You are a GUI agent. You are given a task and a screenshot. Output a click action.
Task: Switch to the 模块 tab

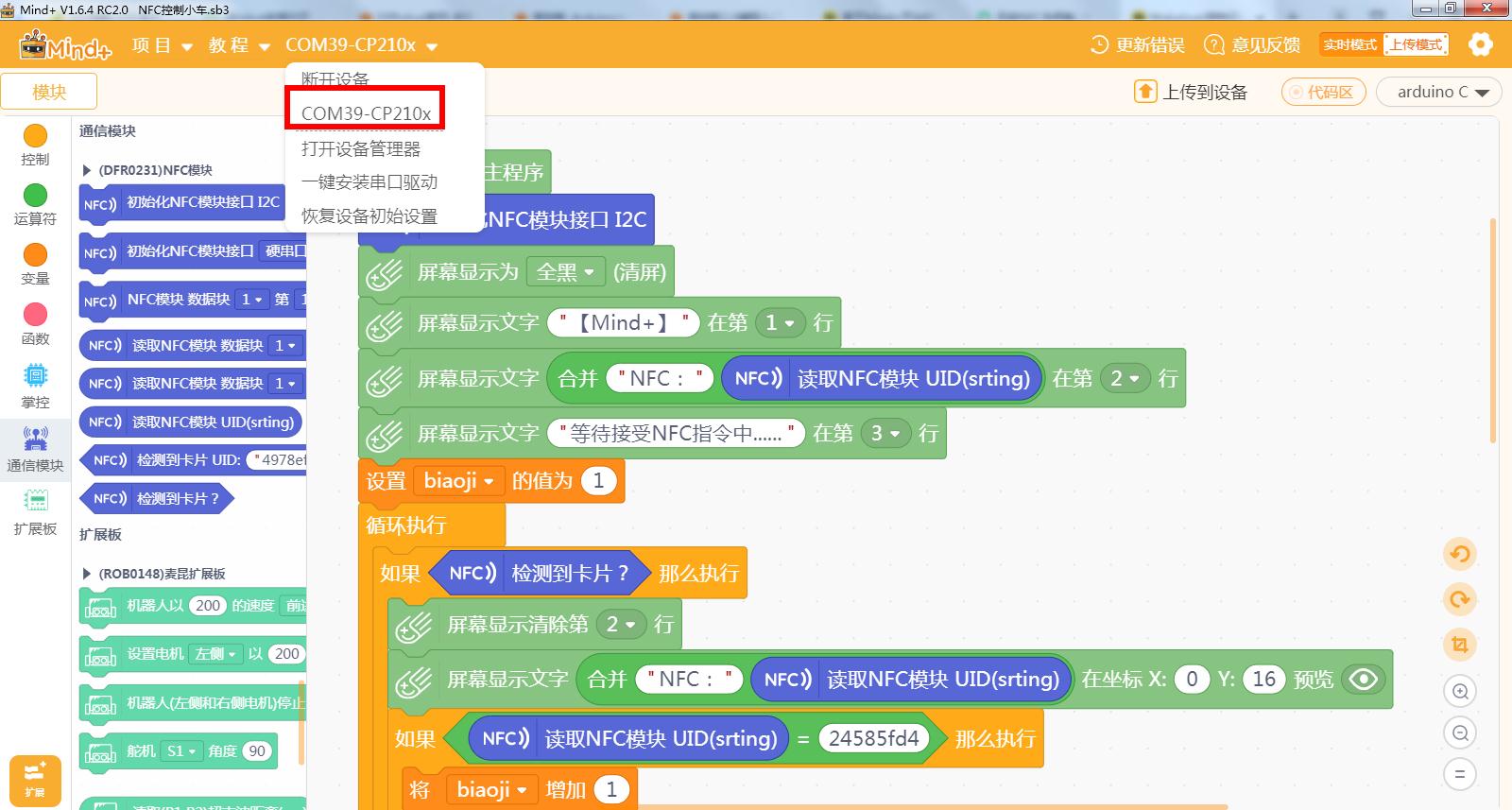coord(49,92)
